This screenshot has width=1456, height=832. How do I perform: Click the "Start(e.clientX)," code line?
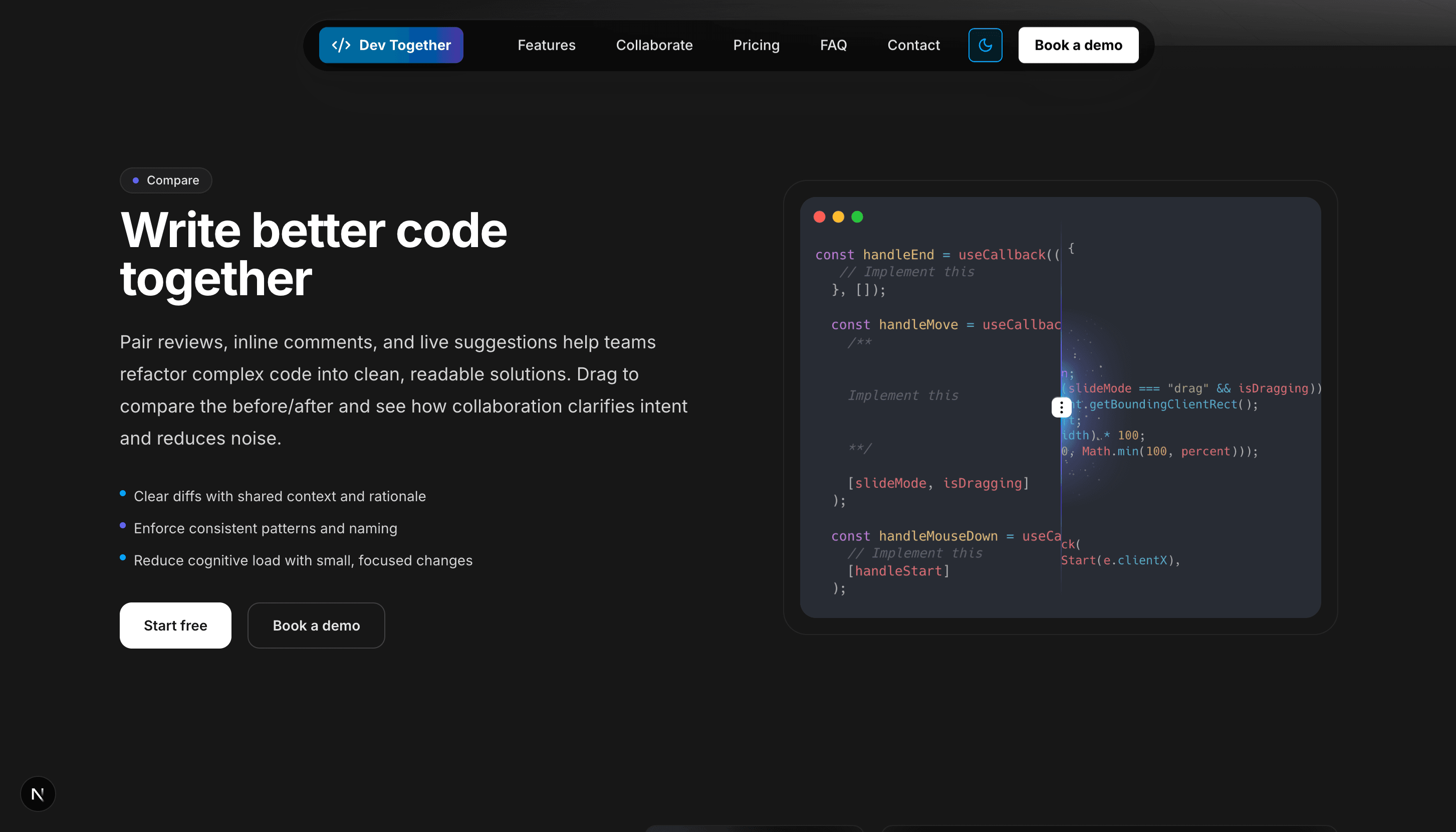[x=1120, y=560]
